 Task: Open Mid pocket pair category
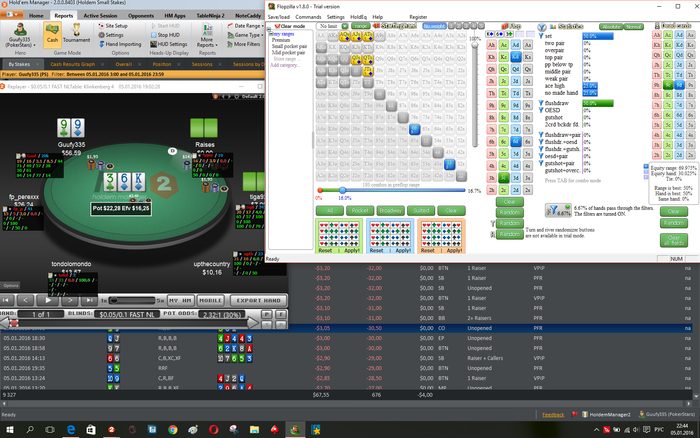pyautogui.click(x=288, y=53)
